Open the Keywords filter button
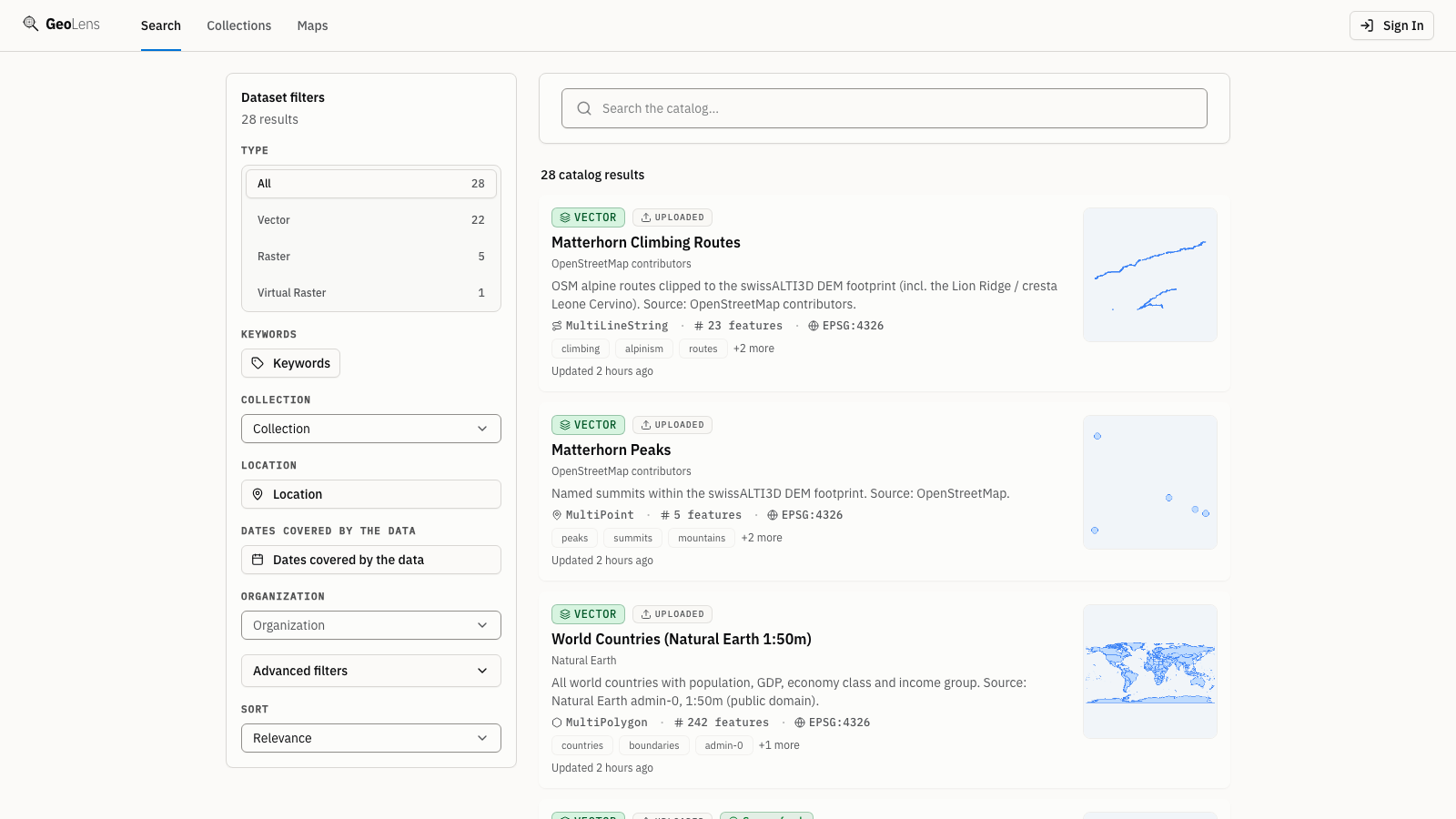 [x=290, y=363]
